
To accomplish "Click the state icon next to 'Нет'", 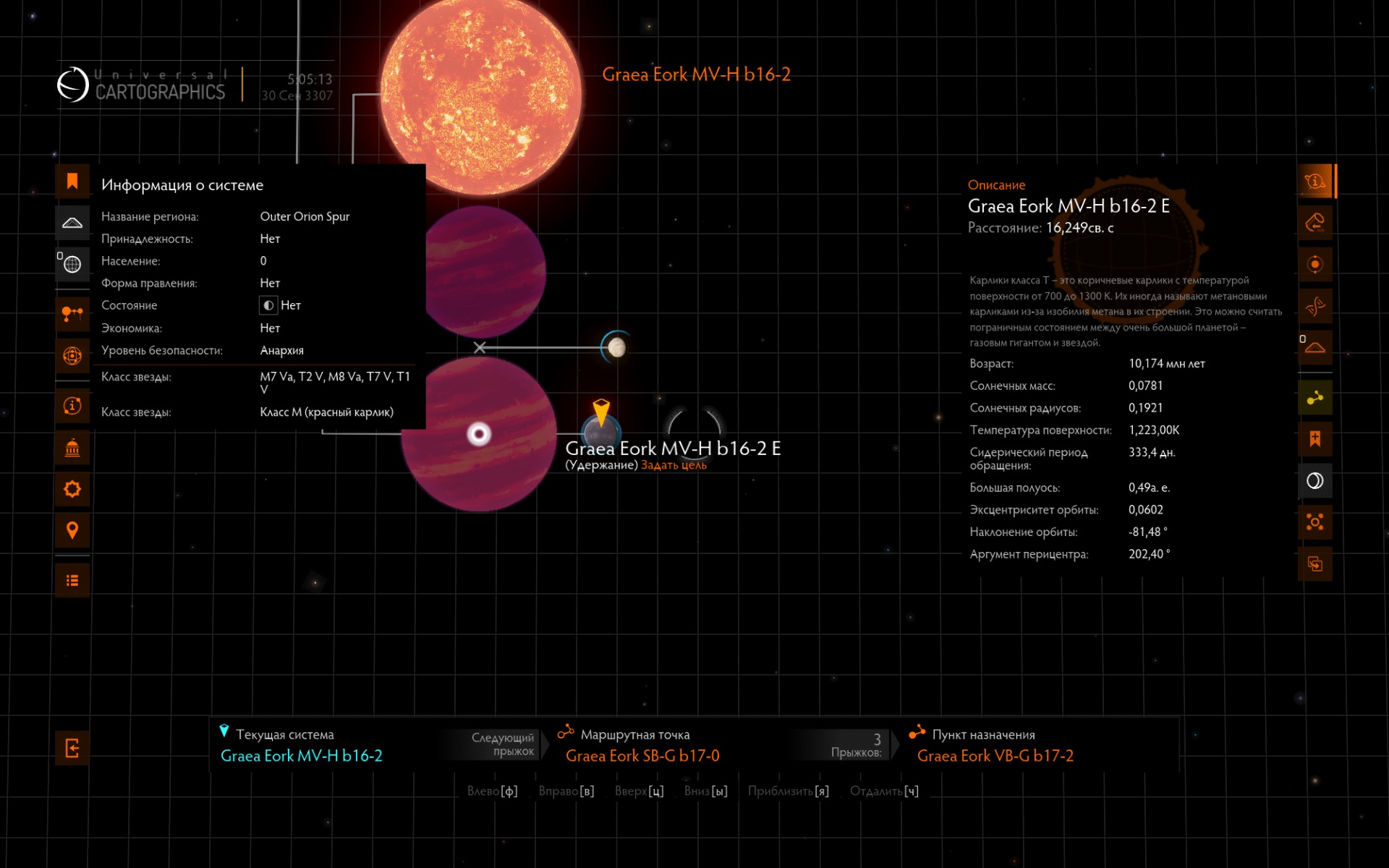I will click(268, 305).
